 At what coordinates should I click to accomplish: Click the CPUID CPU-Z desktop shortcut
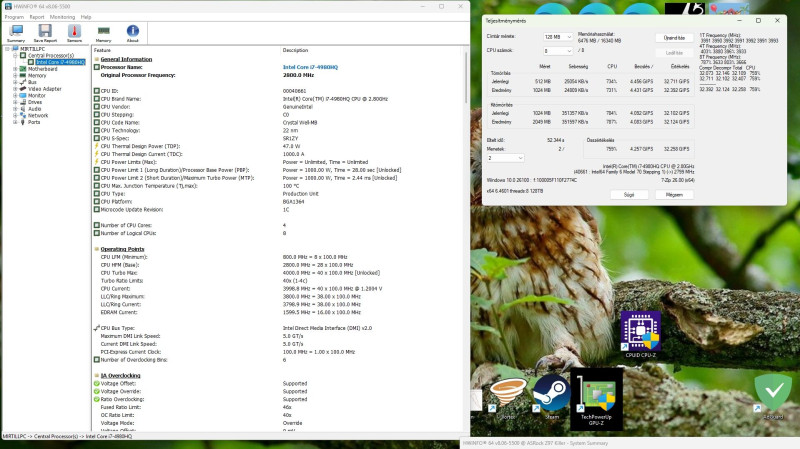point(641,334)
